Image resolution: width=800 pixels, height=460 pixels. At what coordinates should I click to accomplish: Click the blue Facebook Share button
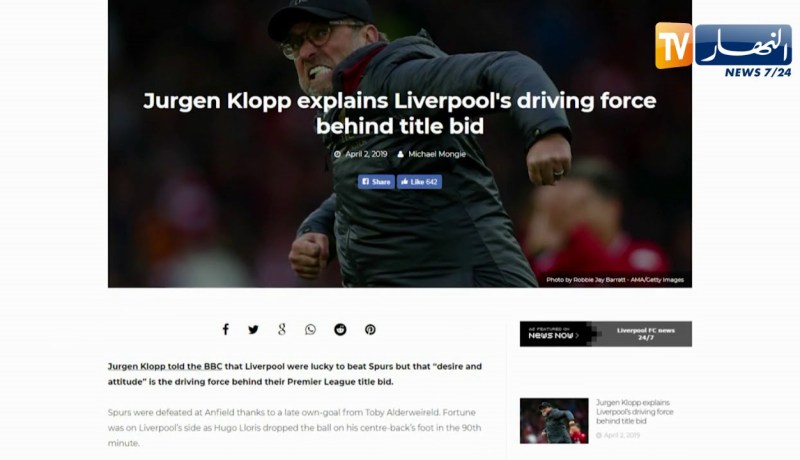pyautogui.click(x=376, y=182)
